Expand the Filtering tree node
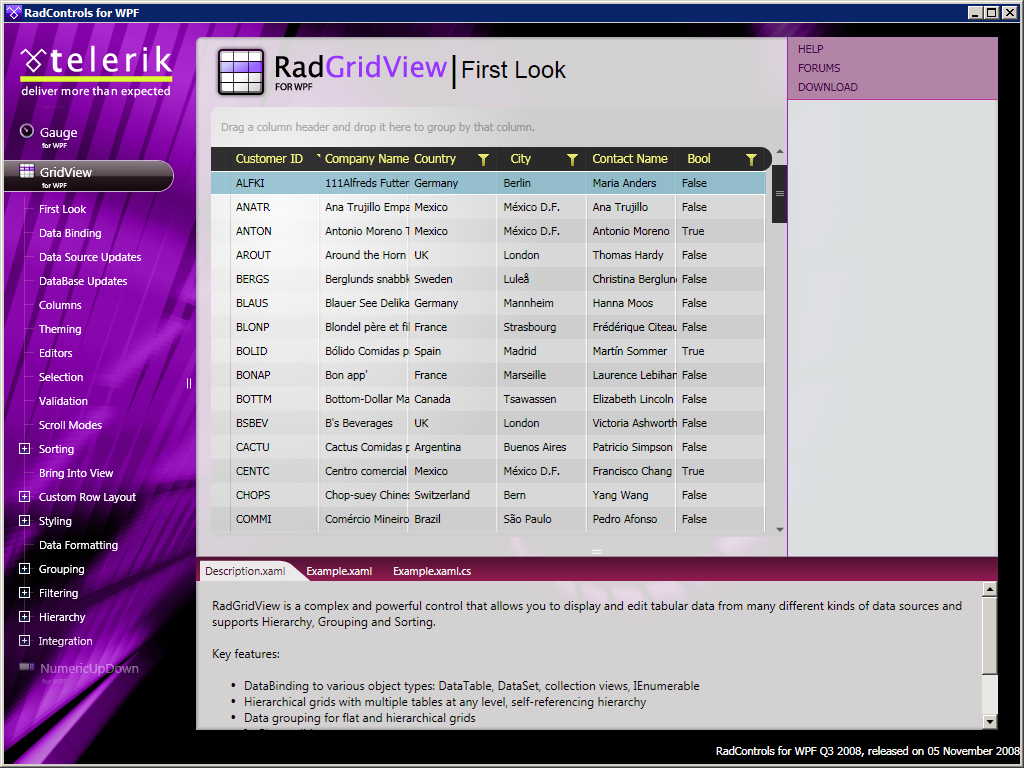The width and height of the screenshot is (1024, 768). [x=24, y=592]
